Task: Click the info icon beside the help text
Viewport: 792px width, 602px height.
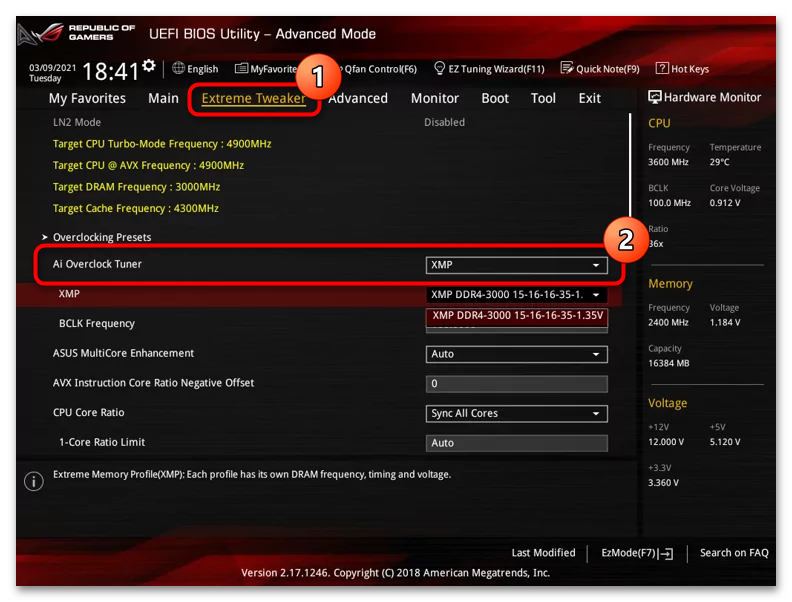Action: click(34, 481)
